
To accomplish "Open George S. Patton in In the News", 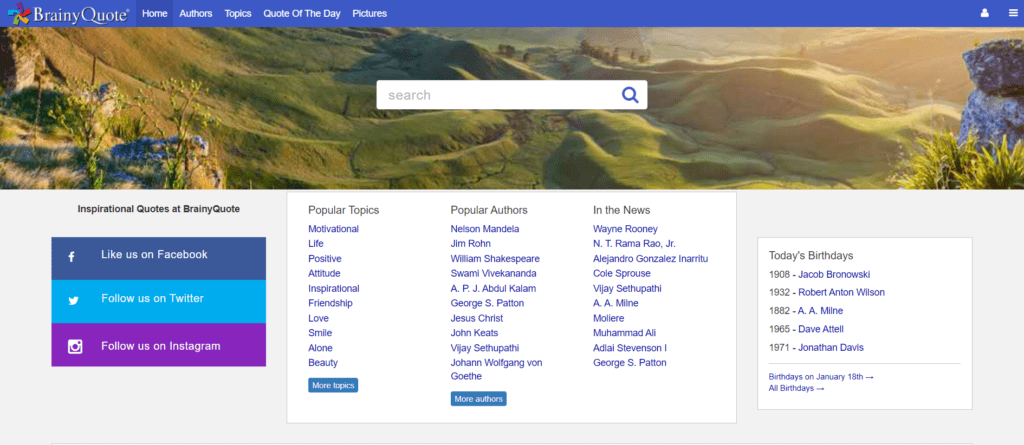I will [x=630, y=363].
